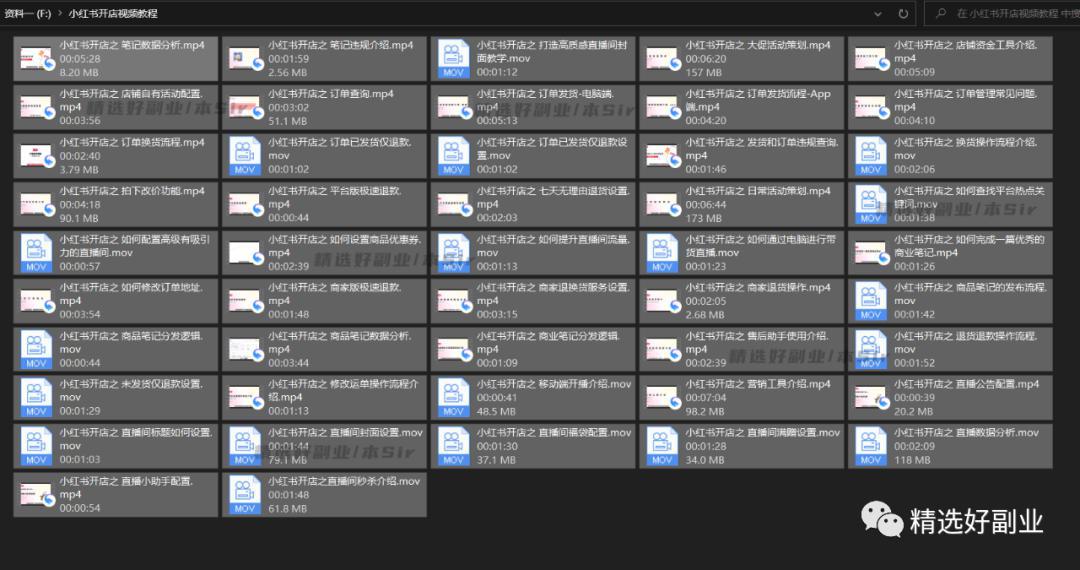Click MOV icon of 退货退款操作流程.mov

[x=871, y=350]
